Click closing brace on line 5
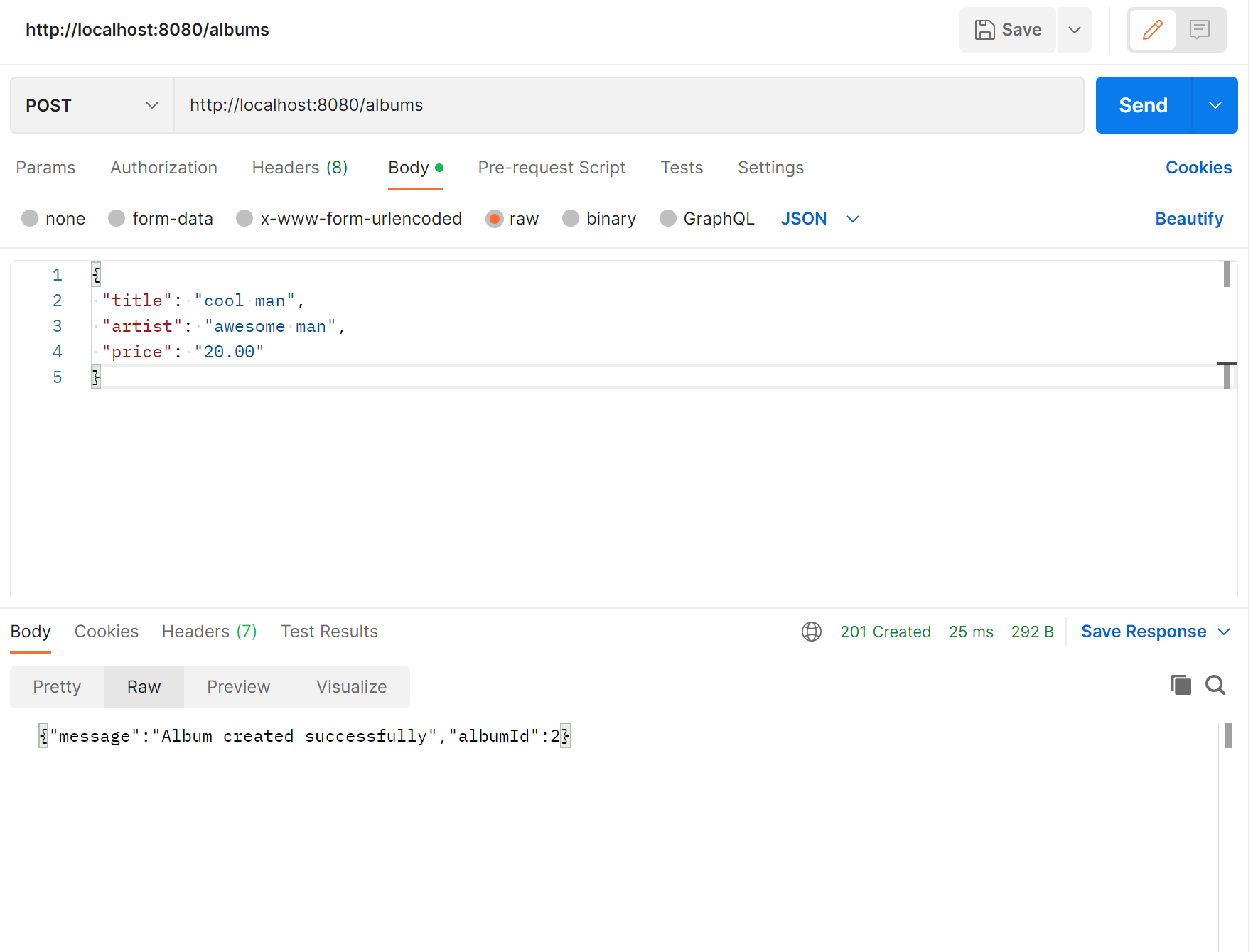 [x=96, y=378]
